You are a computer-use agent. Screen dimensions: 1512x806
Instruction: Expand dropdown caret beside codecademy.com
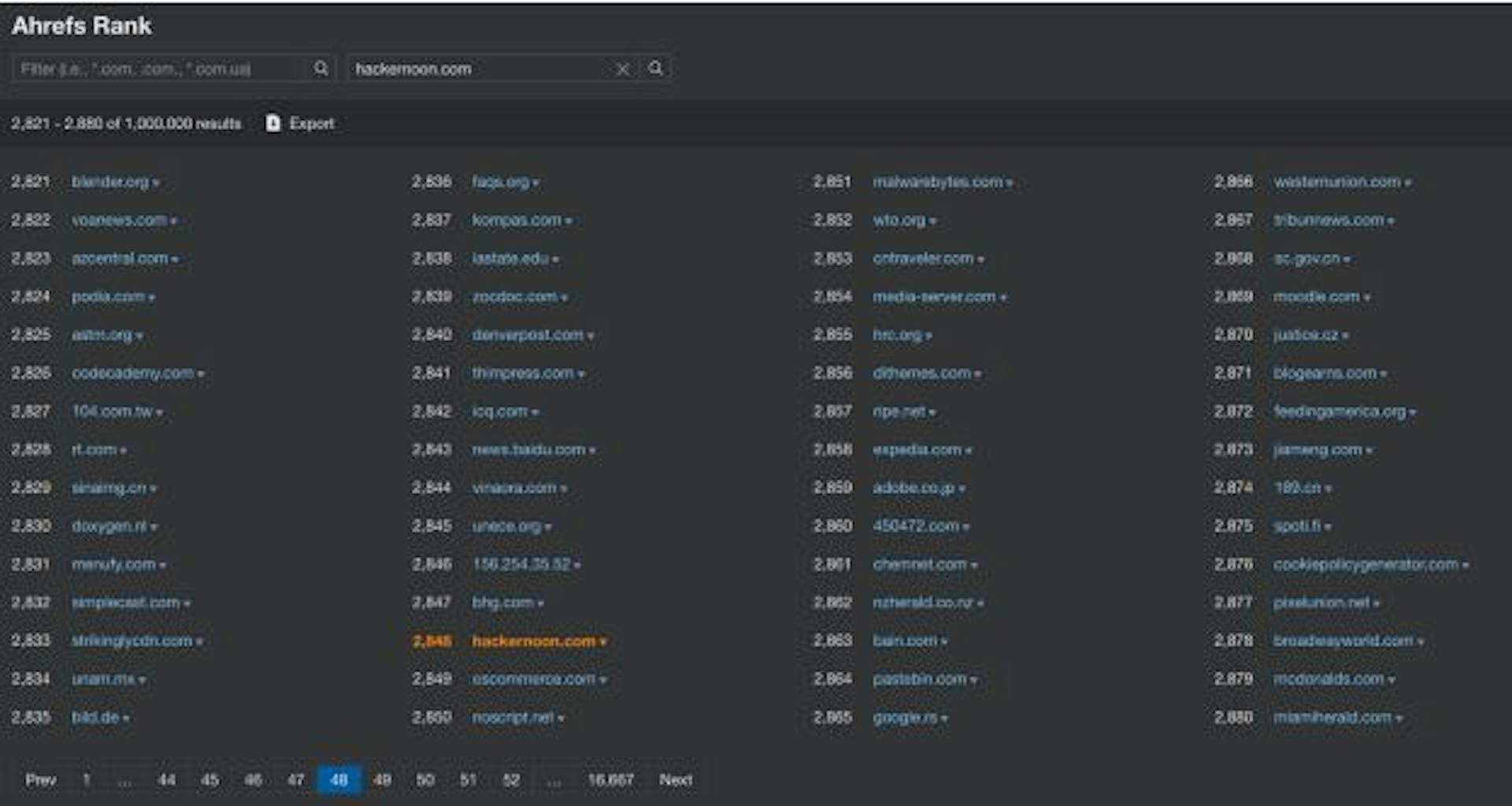pos(201,374)
